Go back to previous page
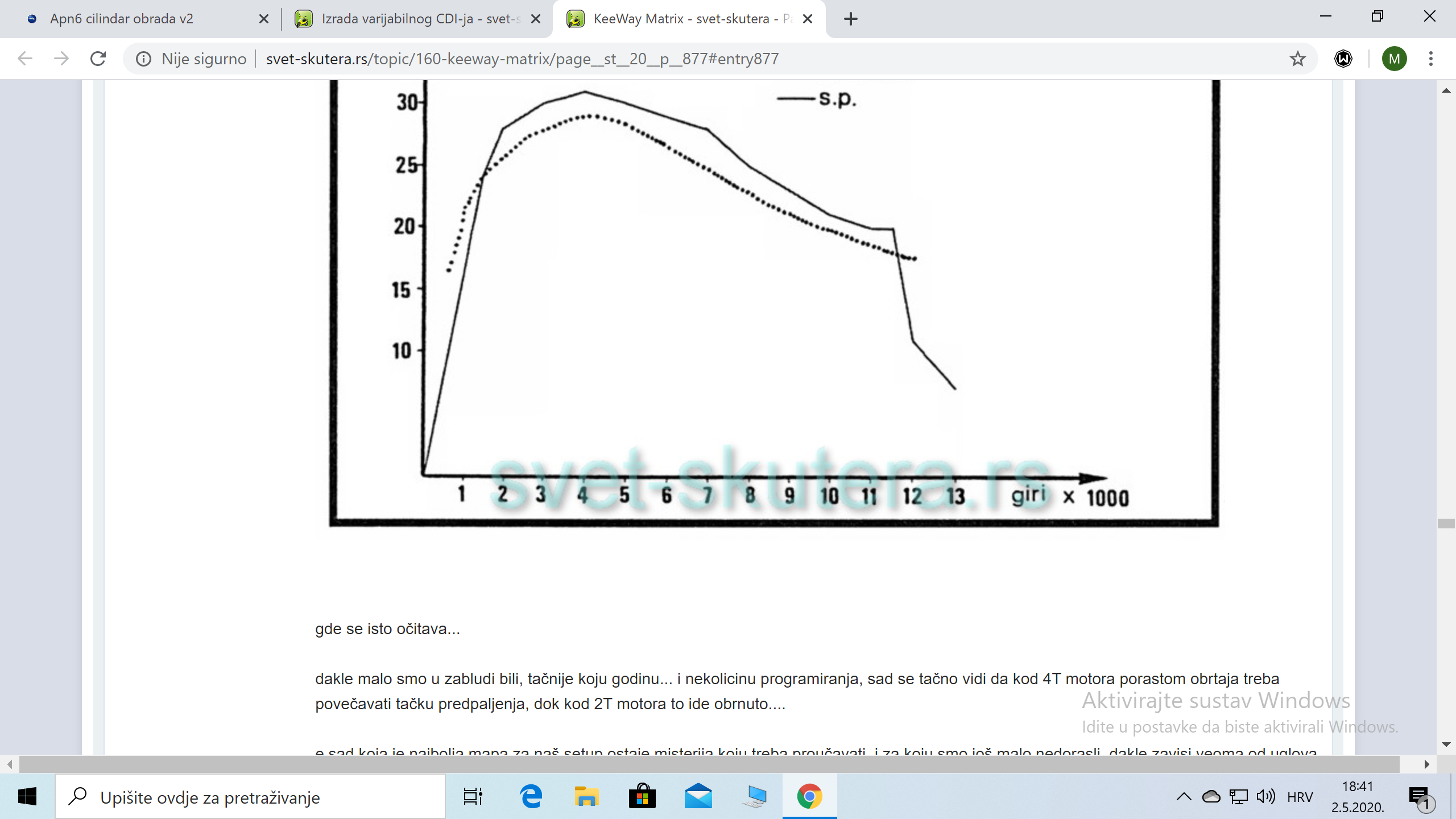The width and height of the screenshot is (1456, 819). click(x=25, y=59)
